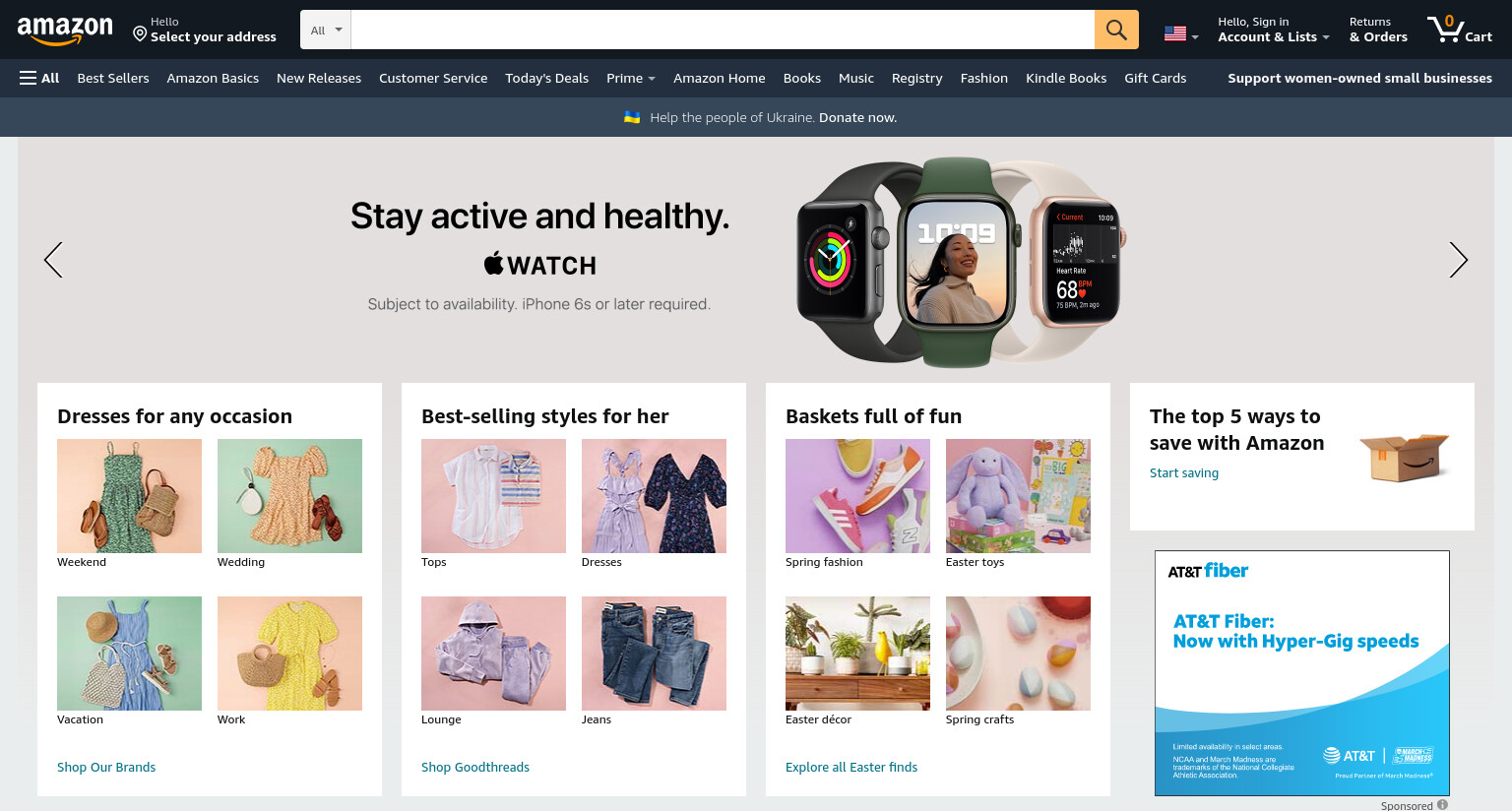Expand the Prime menu dropdown
Screen dimensions: 1512x811
point(630,78)
